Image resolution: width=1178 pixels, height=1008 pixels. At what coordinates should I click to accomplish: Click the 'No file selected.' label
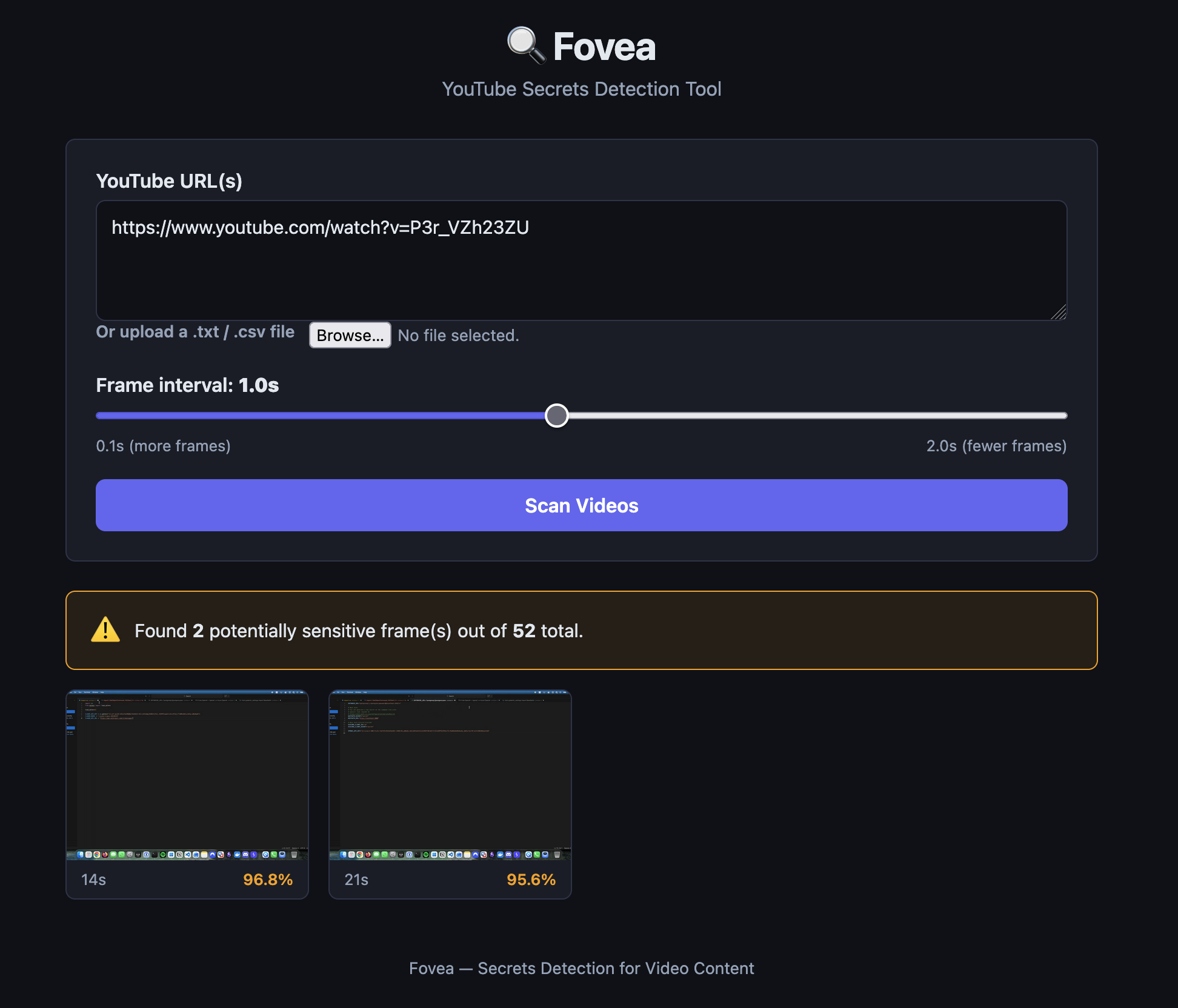pyautogui.click(x=458, y=335)
